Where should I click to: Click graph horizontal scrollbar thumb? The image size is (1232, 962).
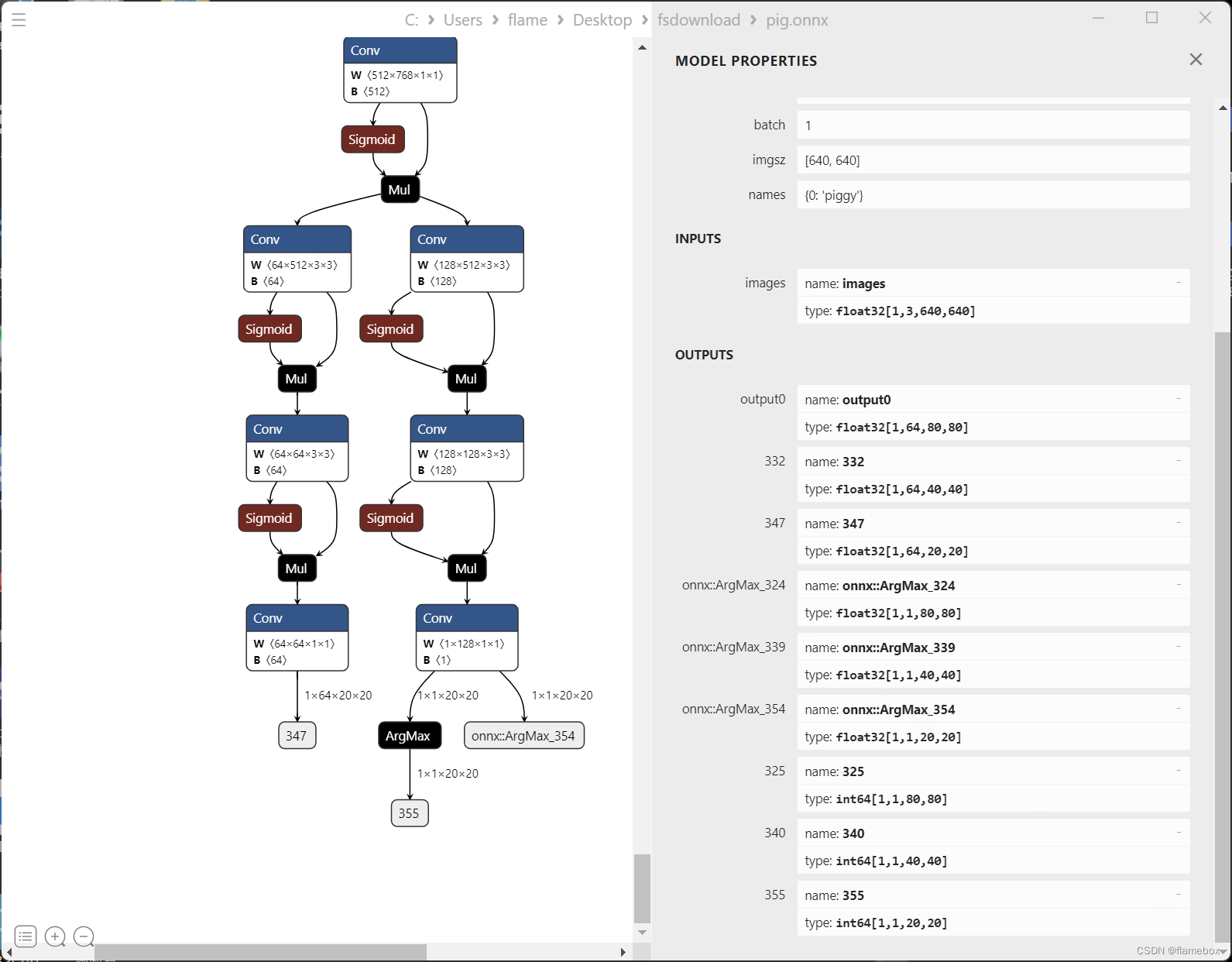[260, 952]
